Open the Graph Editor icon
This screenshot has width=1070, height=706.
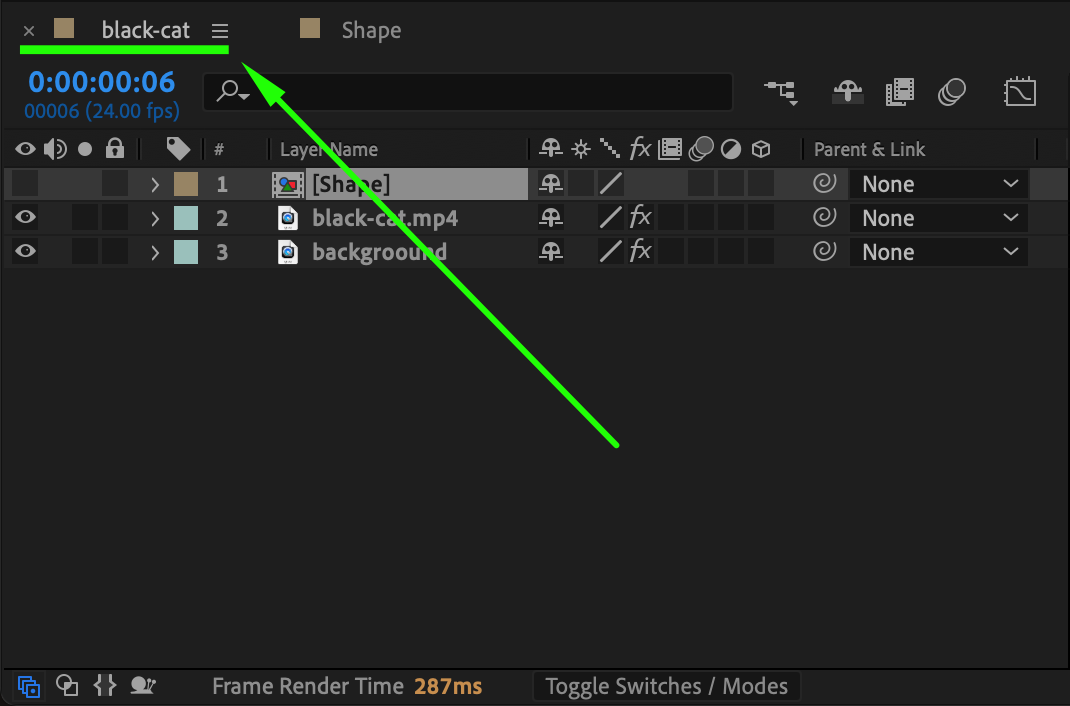(1019, 92)
